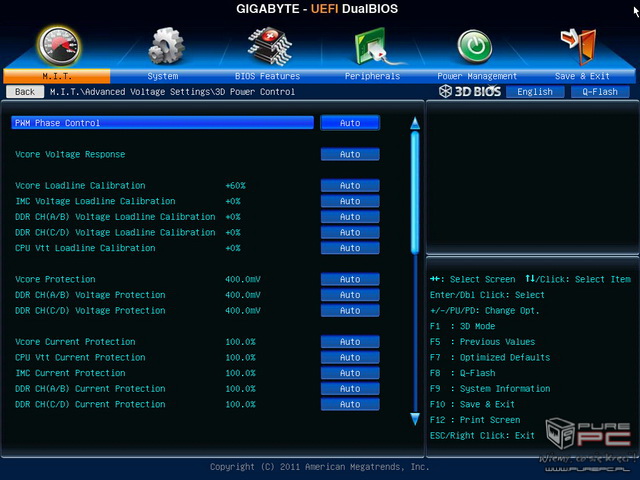Viewport: 640px width, 480px height.
Task: Switch to the System tab
Action: tap(162, 76)
